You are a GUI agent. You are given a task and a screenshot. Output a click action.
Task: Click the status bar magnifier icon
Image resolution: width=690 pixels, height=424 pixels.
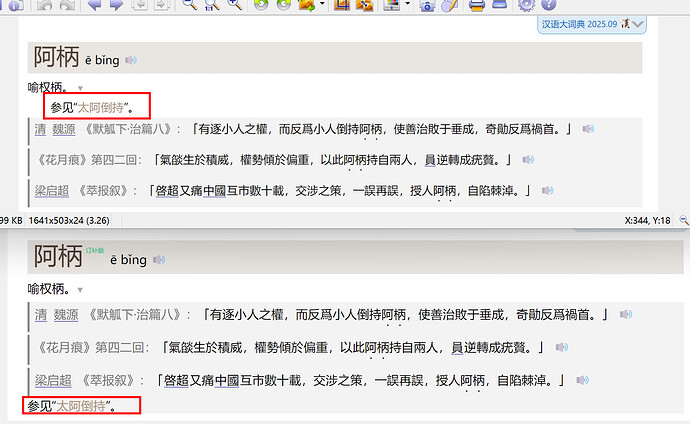point(684,220)
